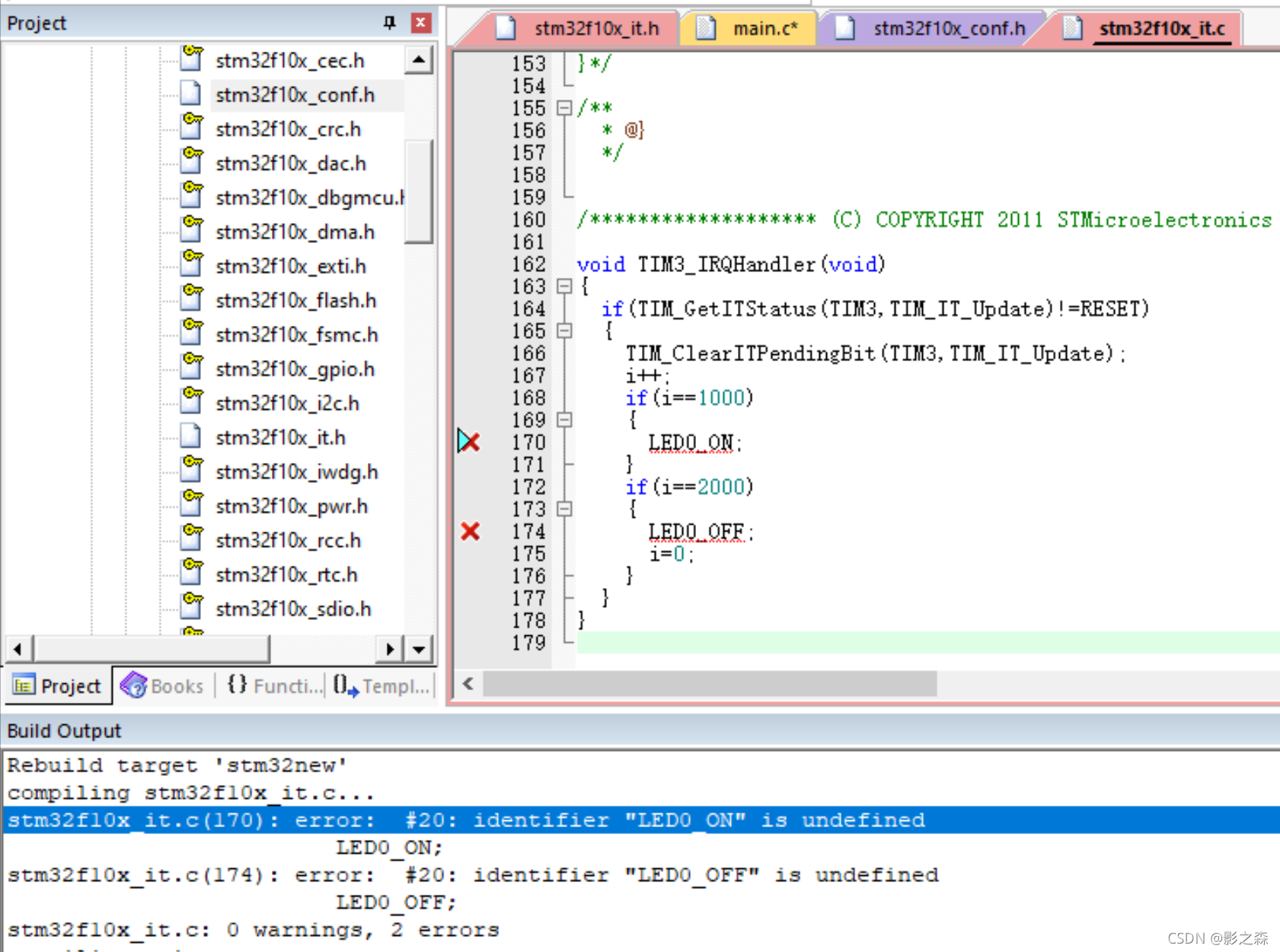Image resolution: width=1280 pixels, height=952 pixels.
Task: Click the stm32f10x_rcc.h file icon
Action: tap(191, 538)
